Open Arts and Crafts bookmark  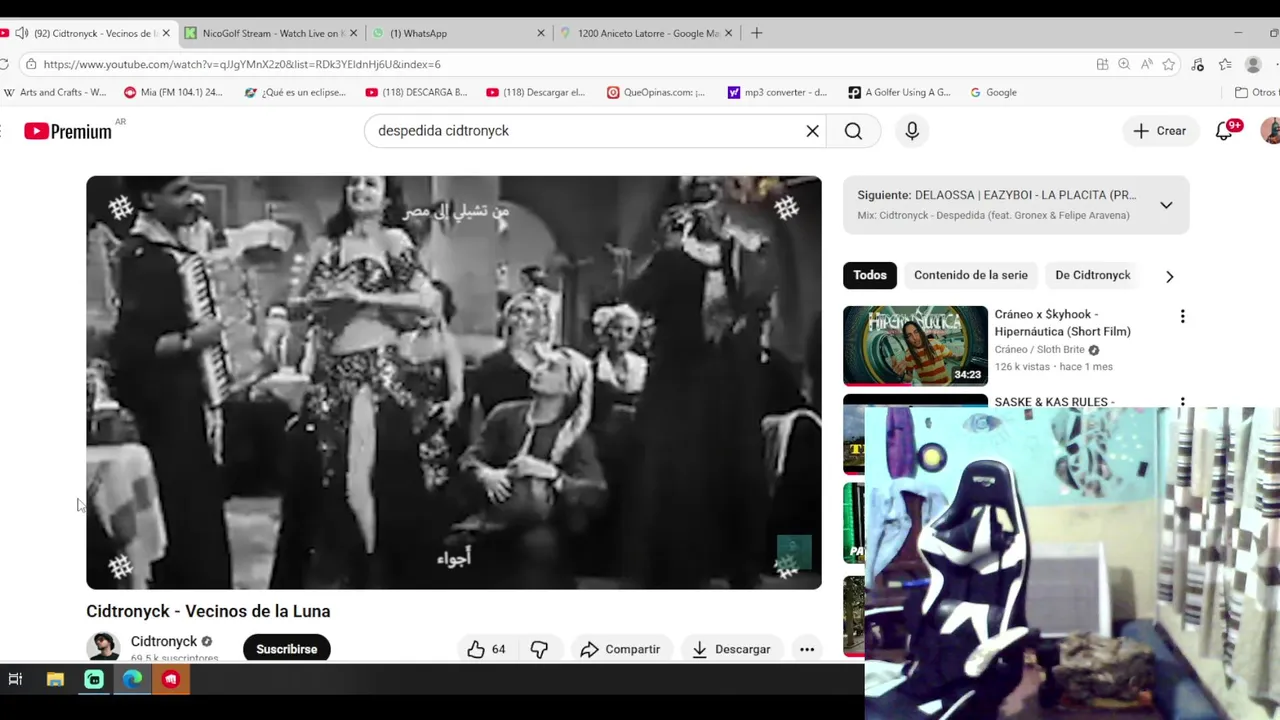tap(55, 92)
